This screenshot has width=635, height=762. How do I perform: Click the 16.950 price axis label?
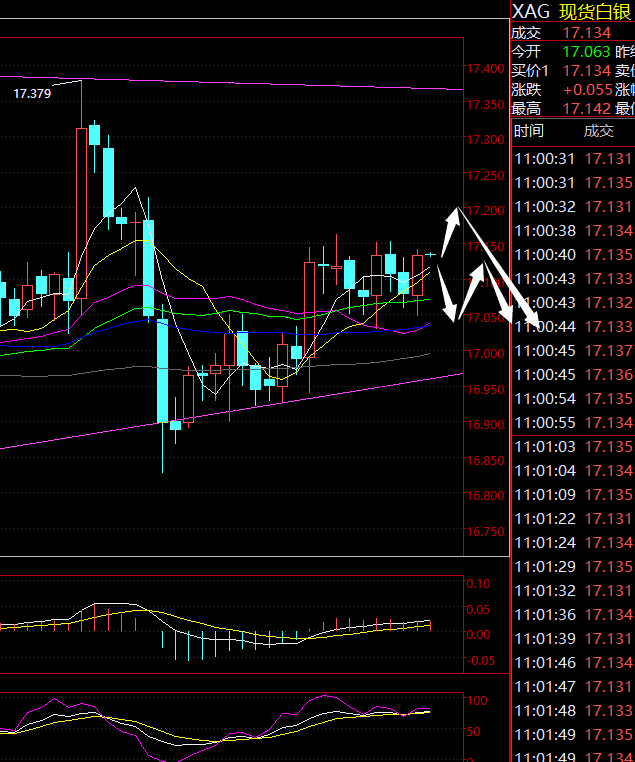click(x=485, y=389)
